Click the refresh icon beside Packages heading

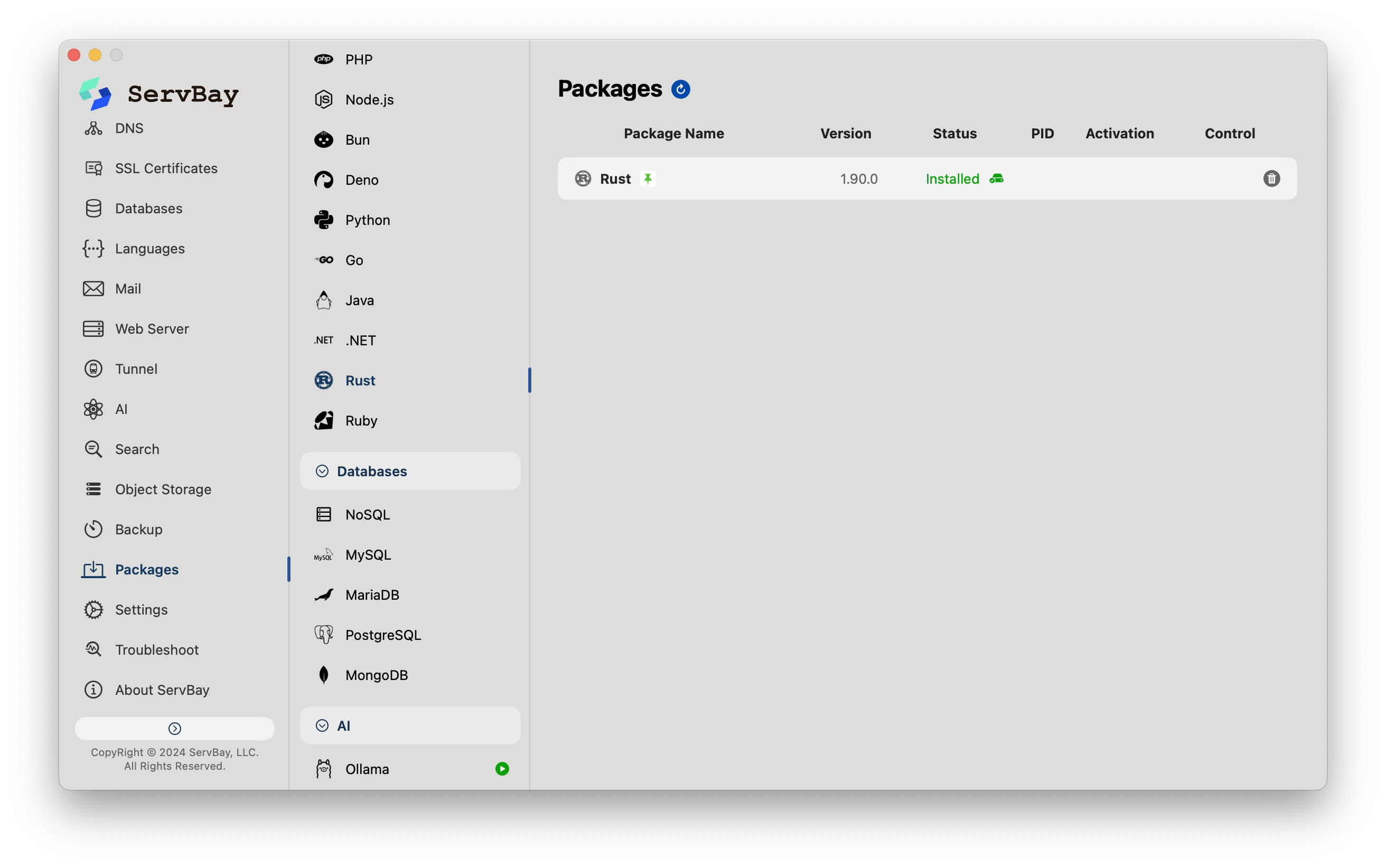(680, 90)
